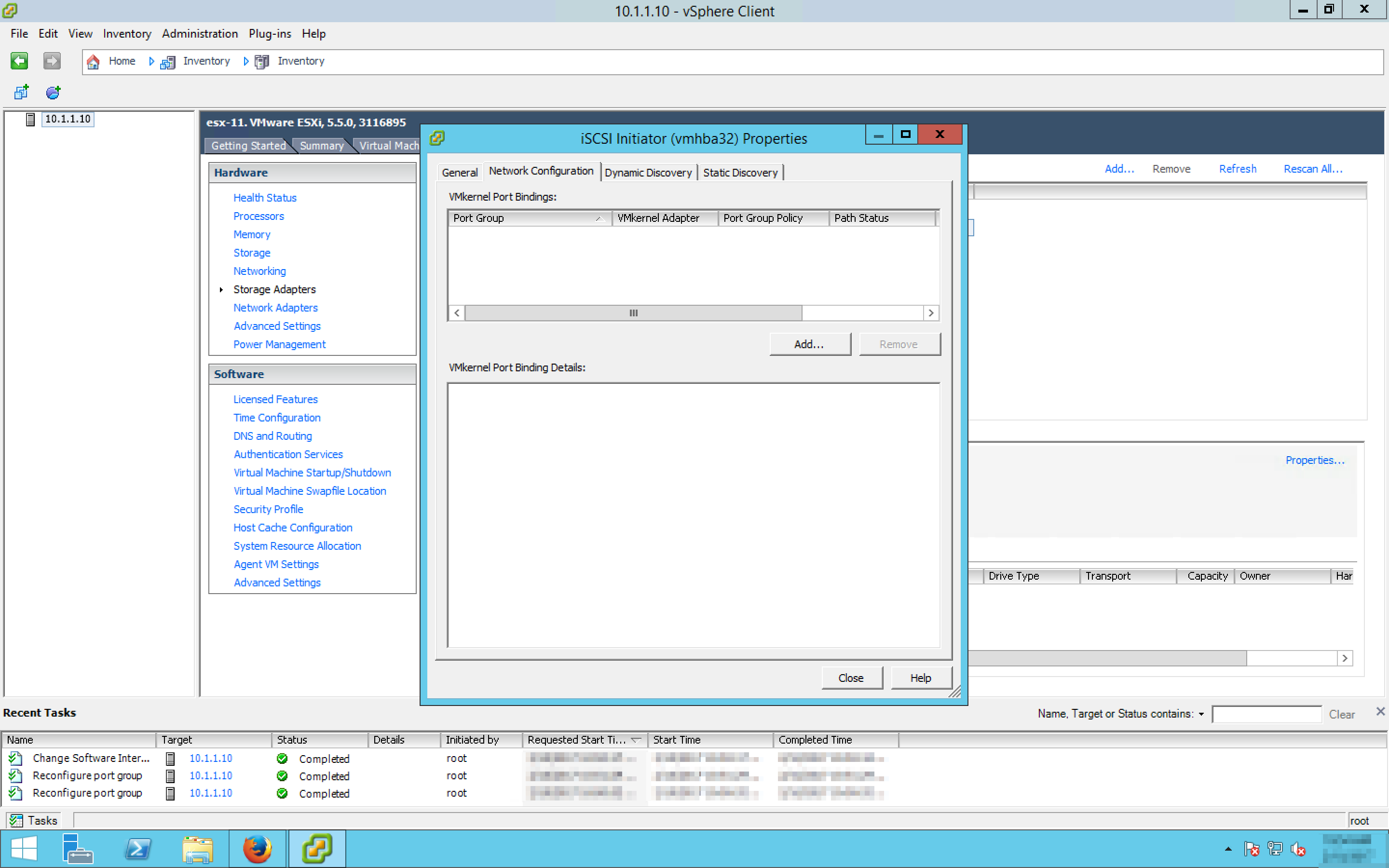Open Firefox from the taskbar
The width and height of the screenshot is (1389, 868).
coord(257,849)
